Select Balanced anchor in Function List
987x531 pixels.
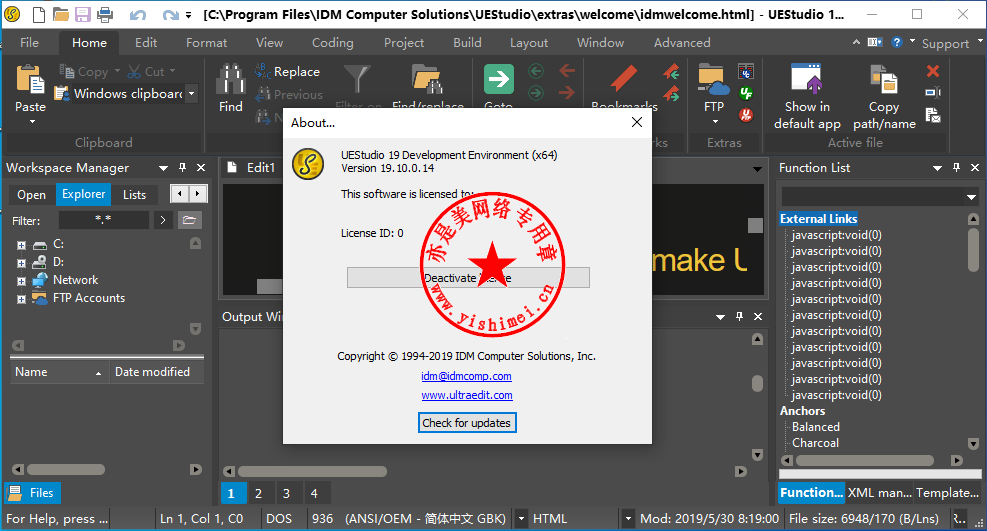816,427
